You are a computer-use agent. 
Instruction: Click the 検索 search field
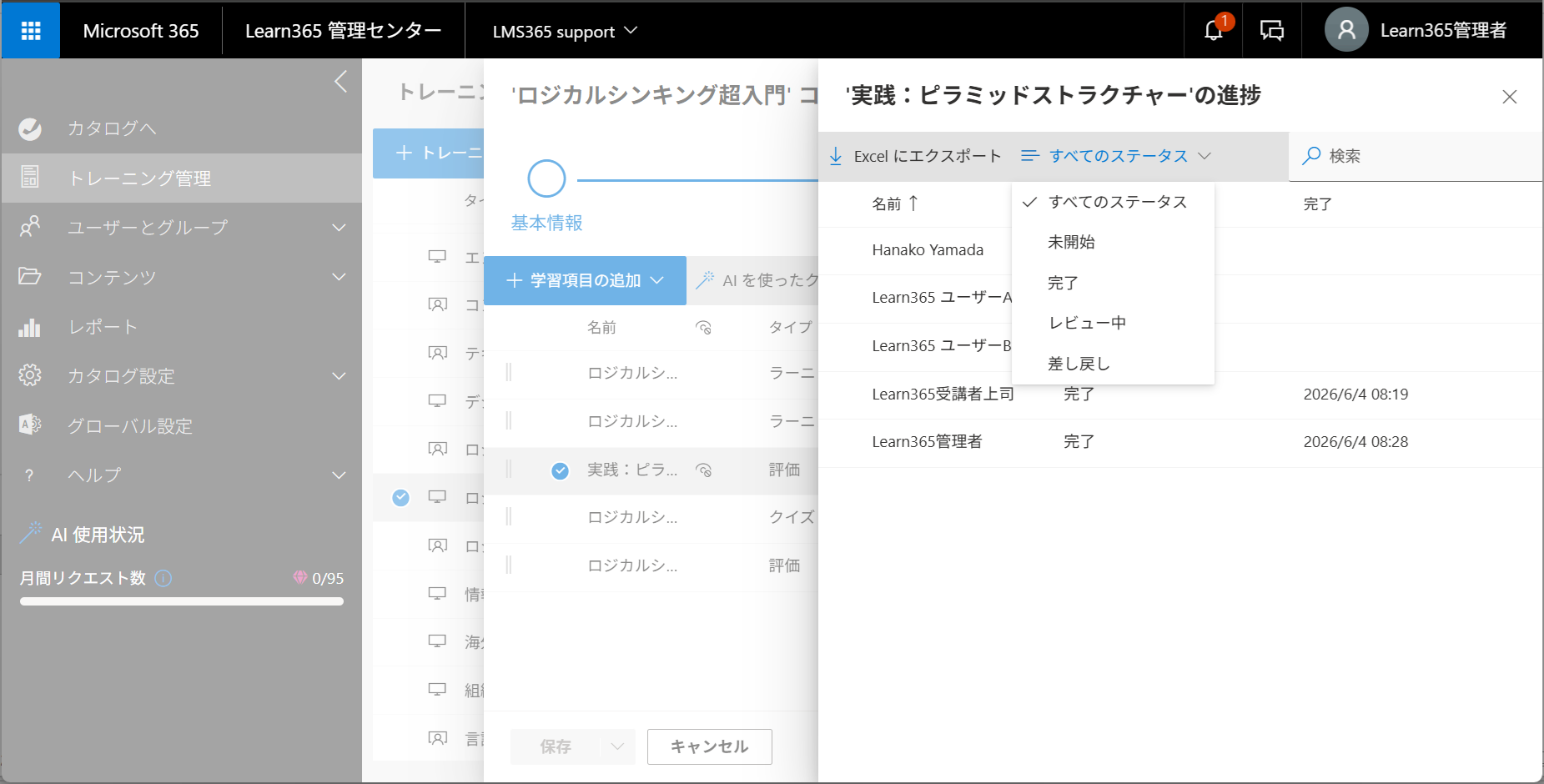[1416, 156]
